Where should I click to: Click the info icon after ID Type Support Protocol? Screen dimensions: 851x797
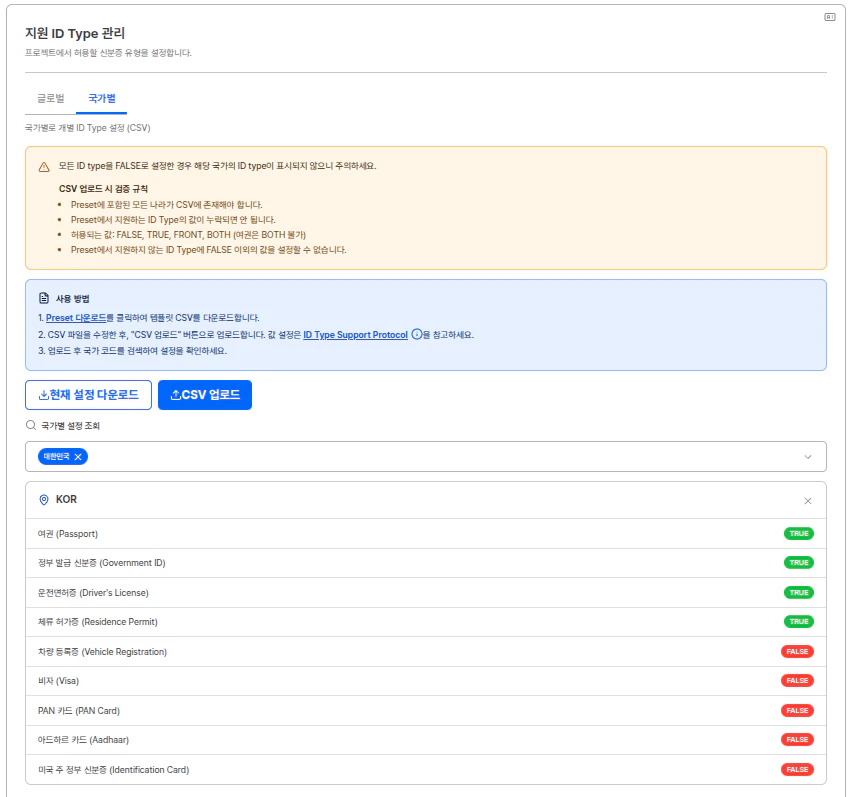[416, 334]
